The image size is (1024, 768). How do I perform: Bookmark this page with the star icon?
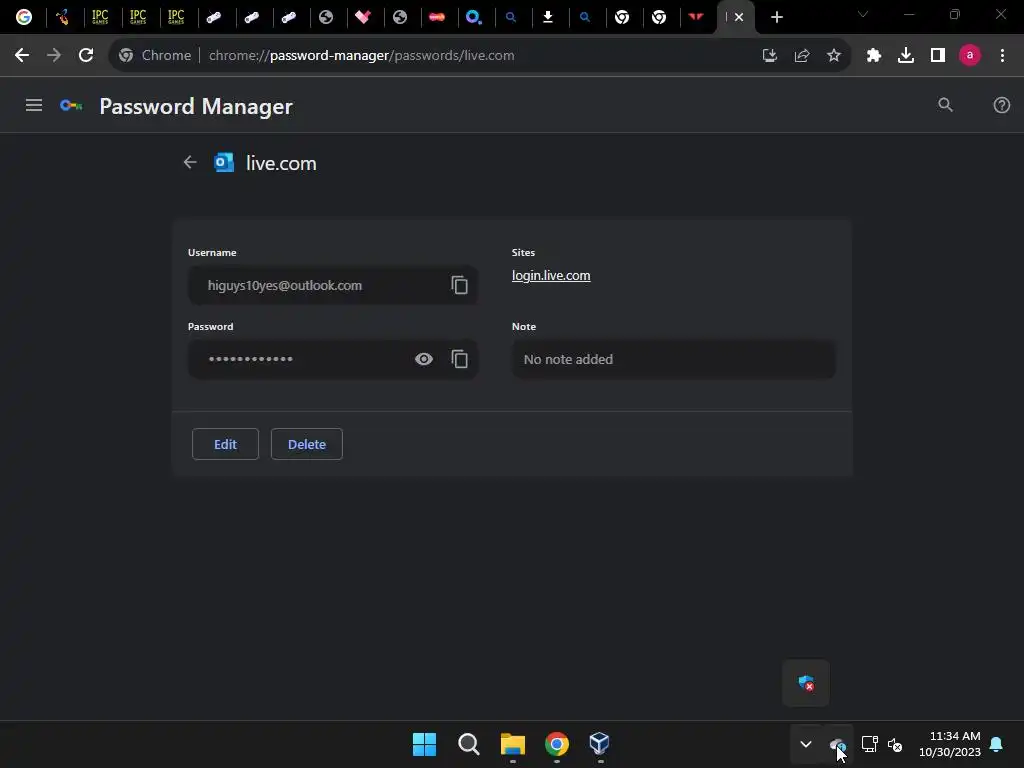click(834, 56)
